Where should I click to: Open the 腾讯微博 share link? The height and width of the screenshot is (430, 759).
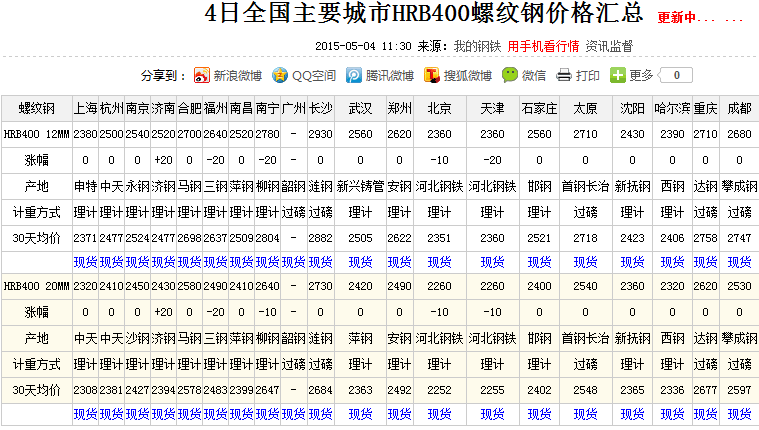390,76
